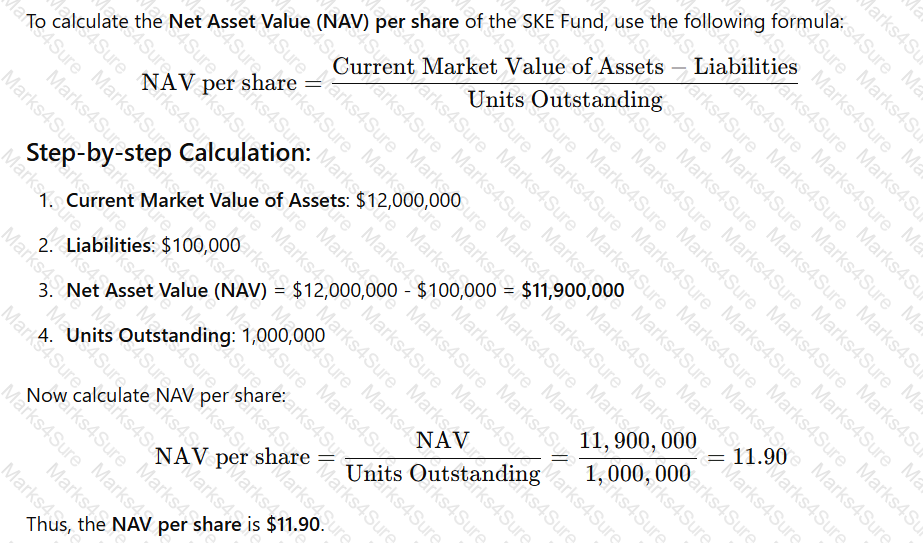Click the formula numerator 'Current Market Value of Assets'
The image size is (923, 543).
[x=498, y=67]
